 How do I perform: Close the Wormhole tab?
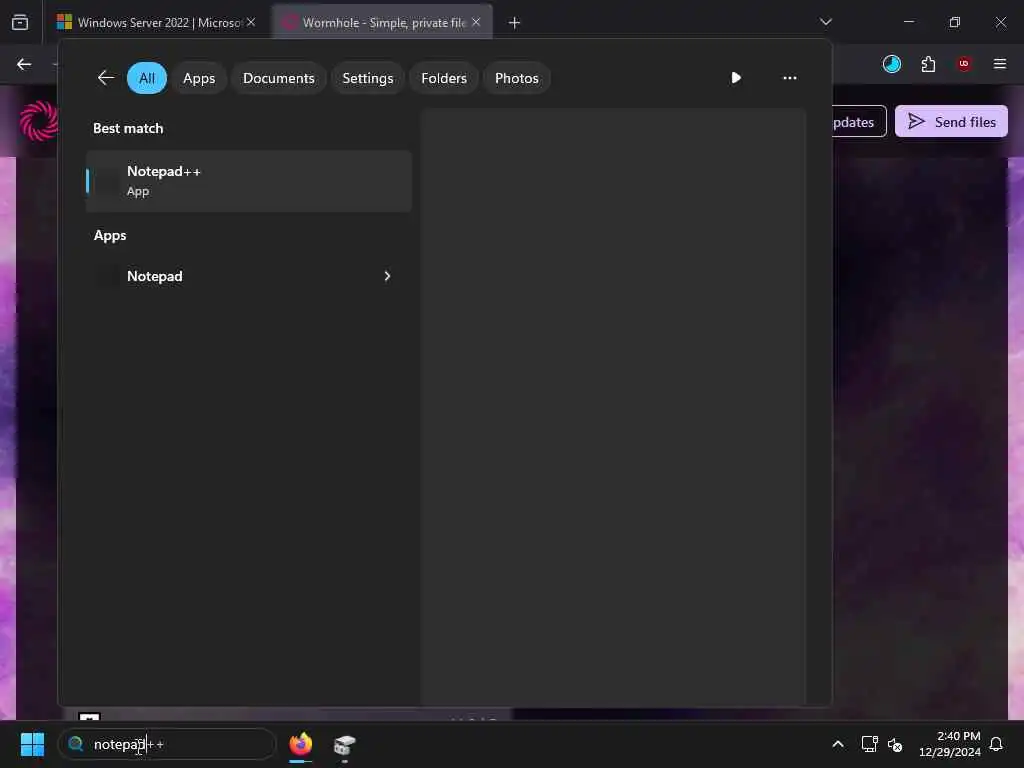point(476,22)
